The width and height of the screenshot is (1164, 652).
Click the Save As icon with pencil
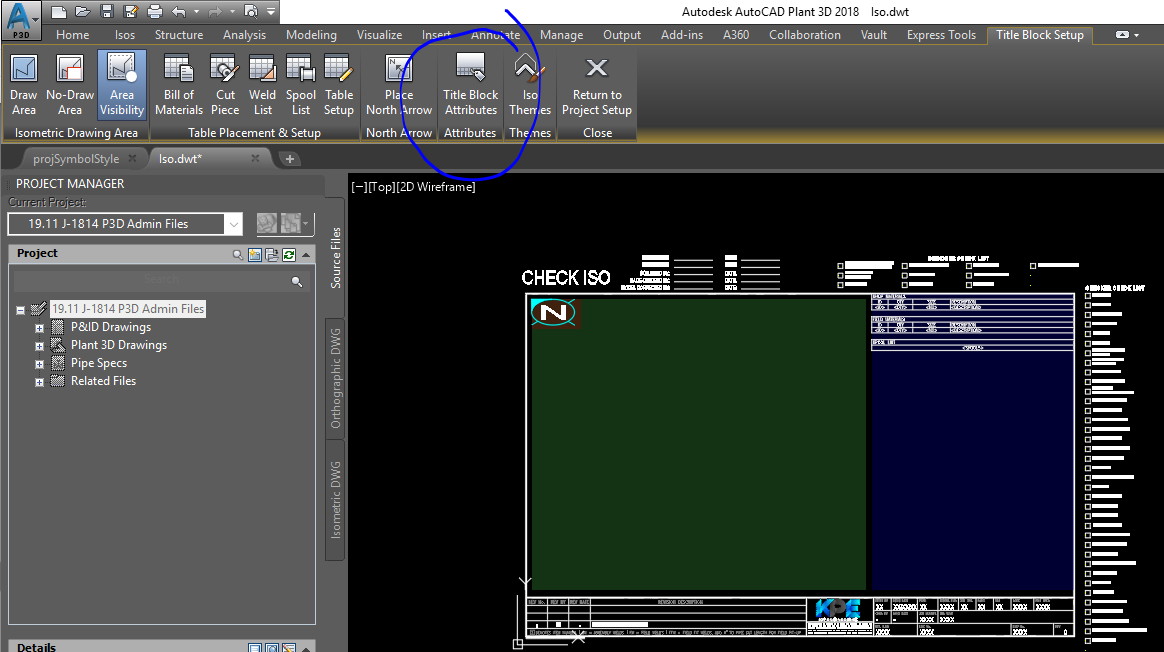click(131, 12)
